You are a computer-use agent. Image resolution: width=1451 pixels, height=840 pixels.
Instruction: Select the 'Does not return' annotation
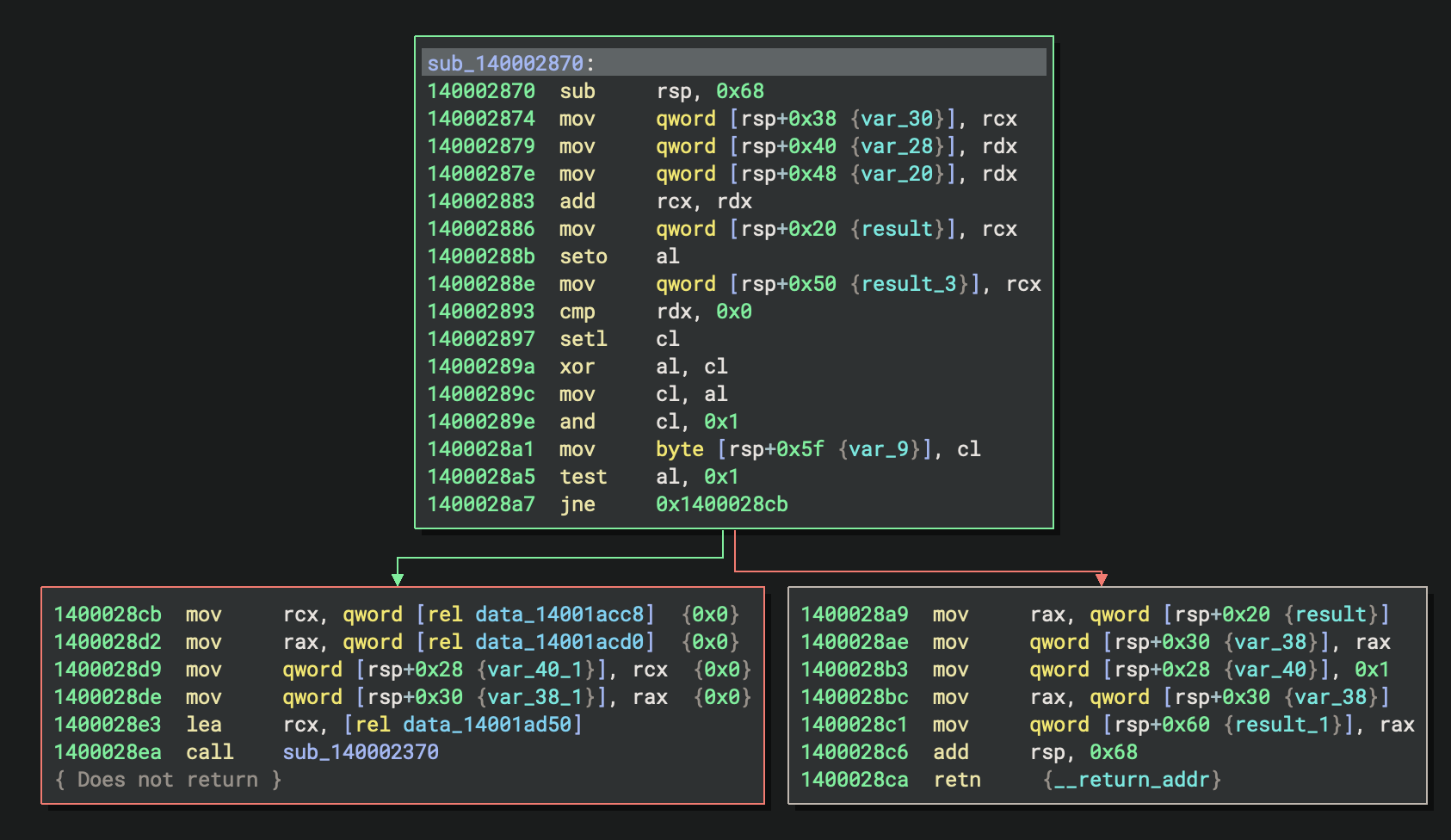pyautogui.click(x=167, y=780)
